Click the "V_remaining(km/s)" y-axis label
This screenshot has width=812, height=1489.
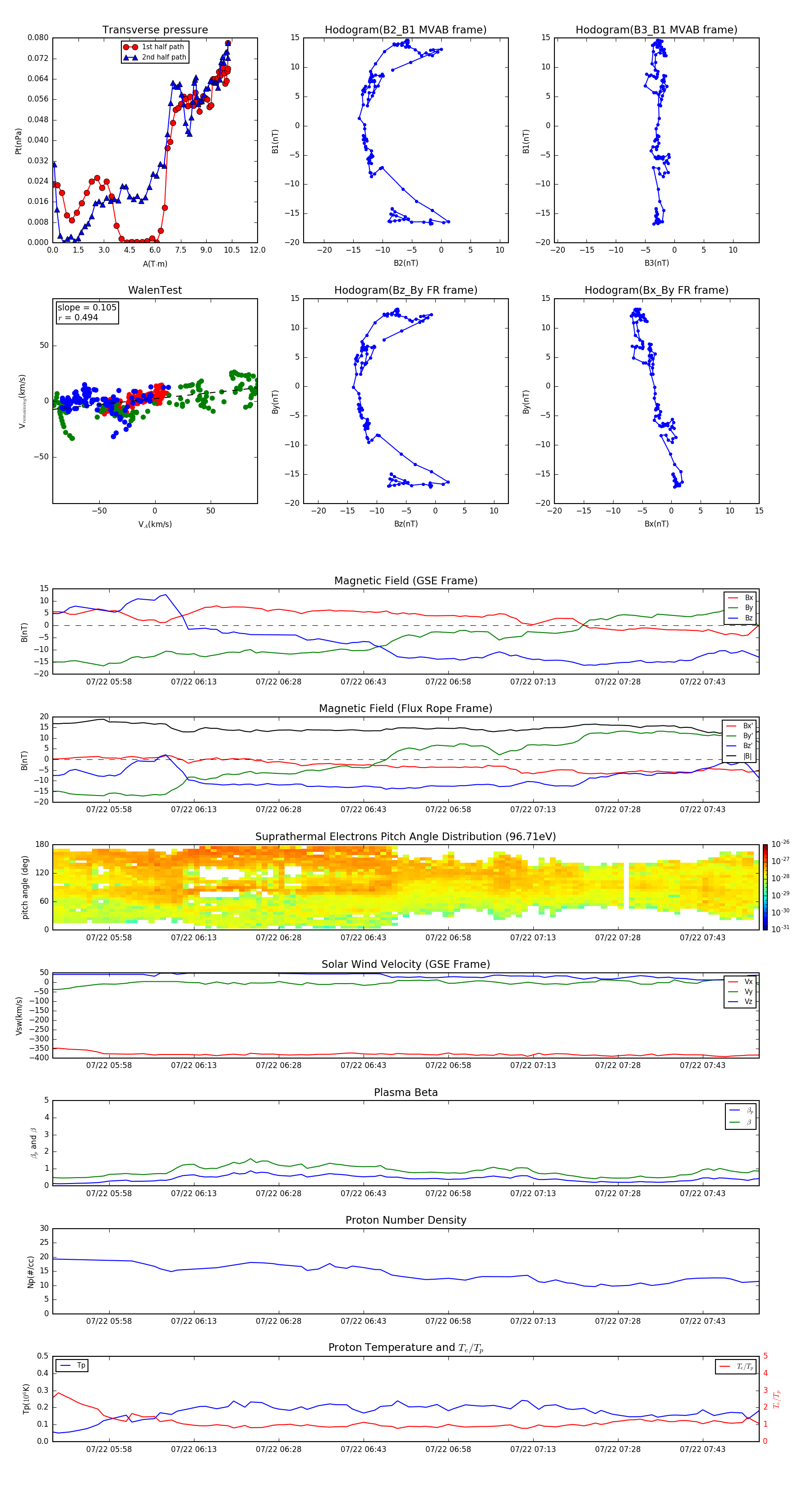coord(22,401)
